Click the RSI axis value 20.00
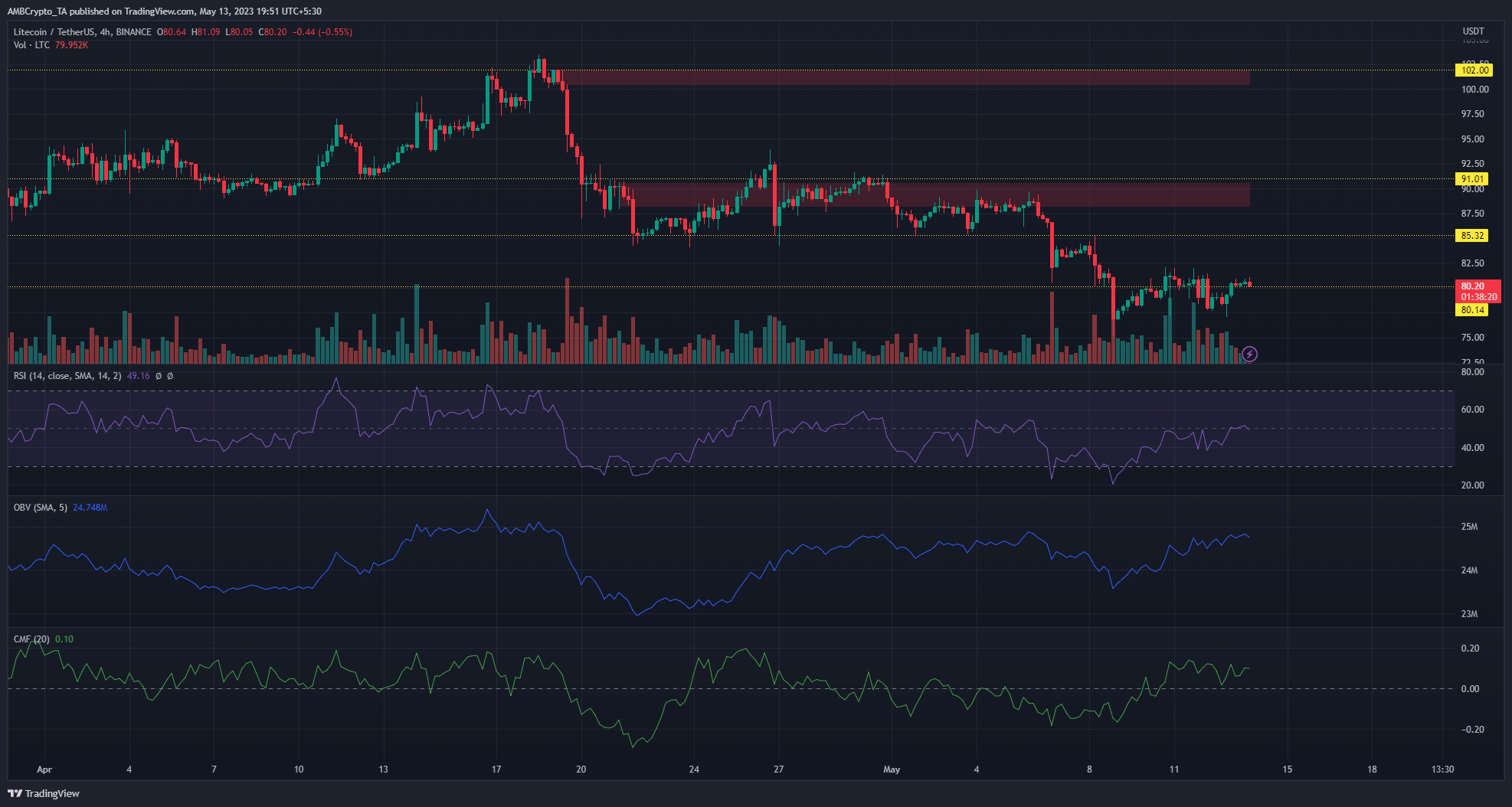The height and width of the screenshot is (807, 1512). tap(1472, 485)
